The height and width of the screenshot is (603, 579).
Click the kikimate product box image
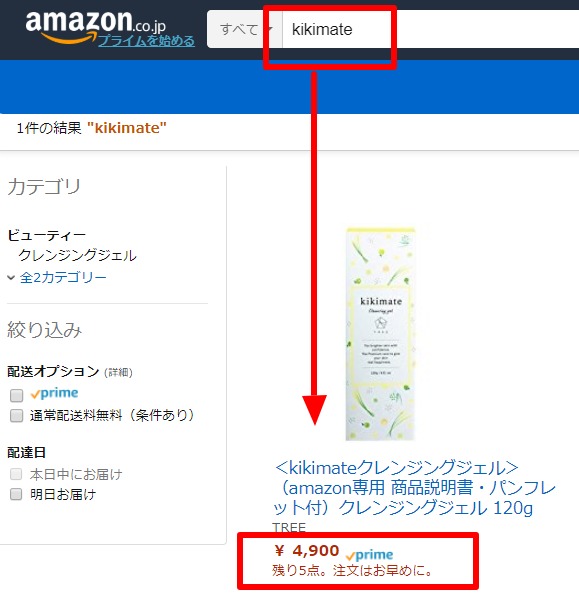[380, 334]
